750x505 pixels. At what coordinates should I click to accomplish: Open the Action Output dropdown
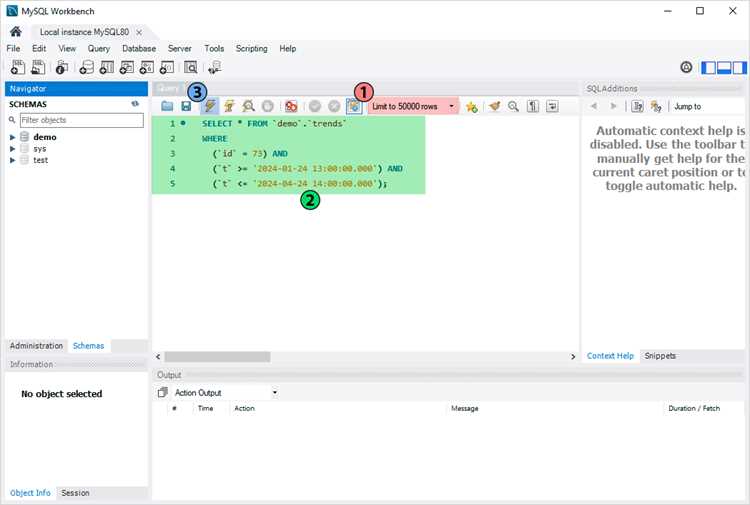224,392
